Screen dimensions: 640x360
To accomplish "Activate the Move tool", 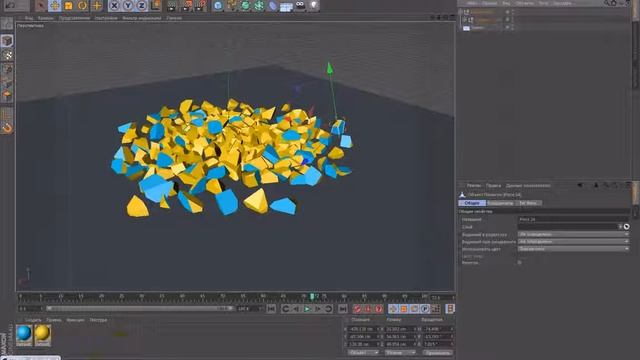I will [54, 5].
